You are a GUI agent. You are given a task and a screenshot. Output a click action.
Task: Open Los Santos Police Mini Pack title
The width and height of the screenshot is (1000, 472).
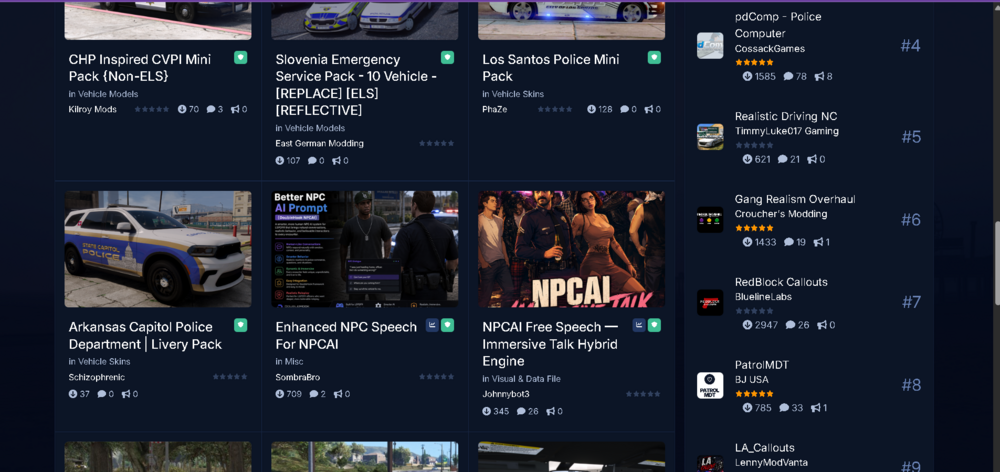tap(552, 68)
